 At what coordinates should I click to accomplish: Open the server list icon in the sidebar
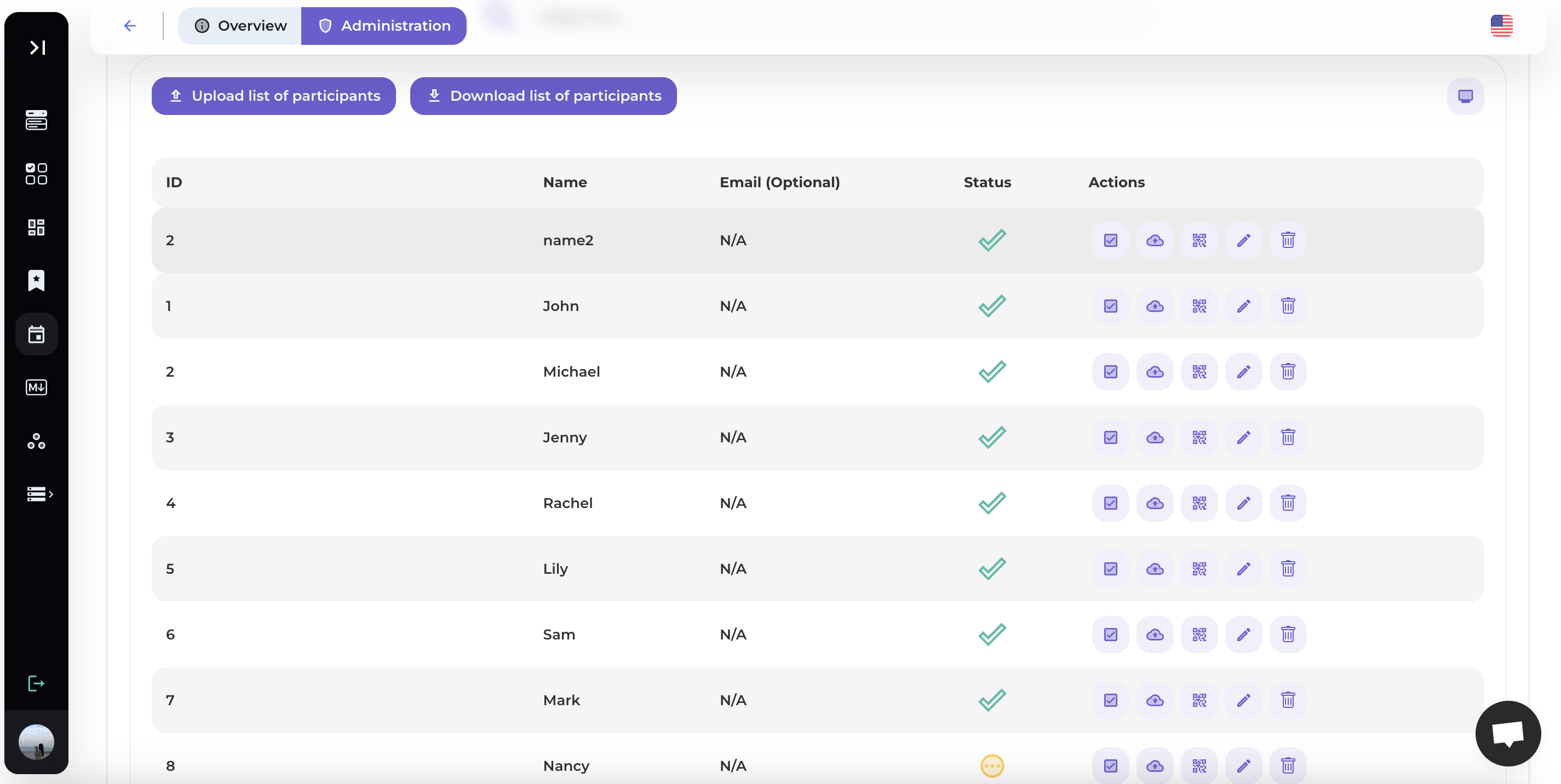36,120
